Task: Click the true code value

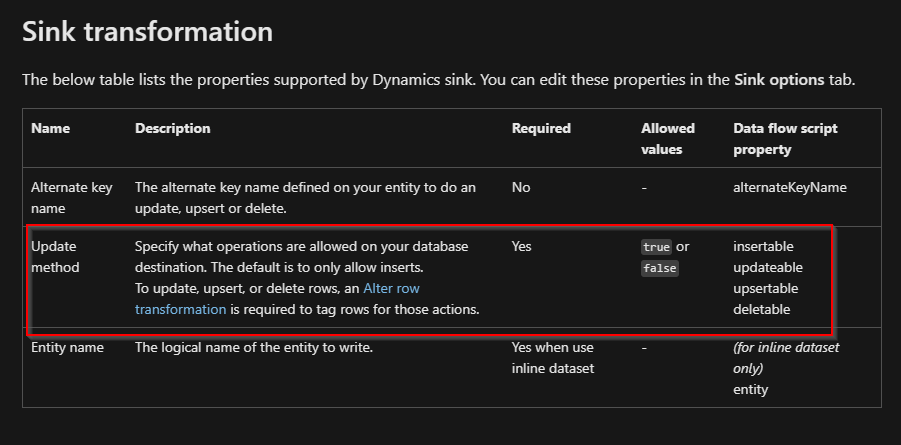Action: pos(656,247)
